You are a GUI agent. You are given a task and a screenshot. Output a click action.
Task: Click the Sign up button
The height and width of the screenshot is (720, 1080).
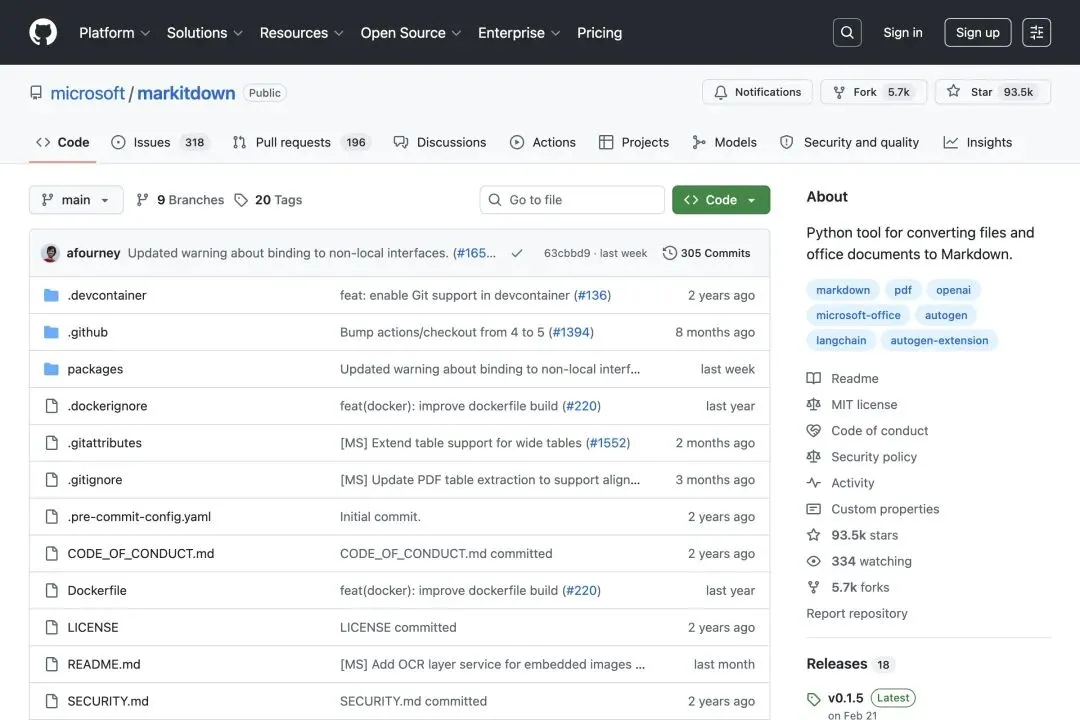pos(977,32)
